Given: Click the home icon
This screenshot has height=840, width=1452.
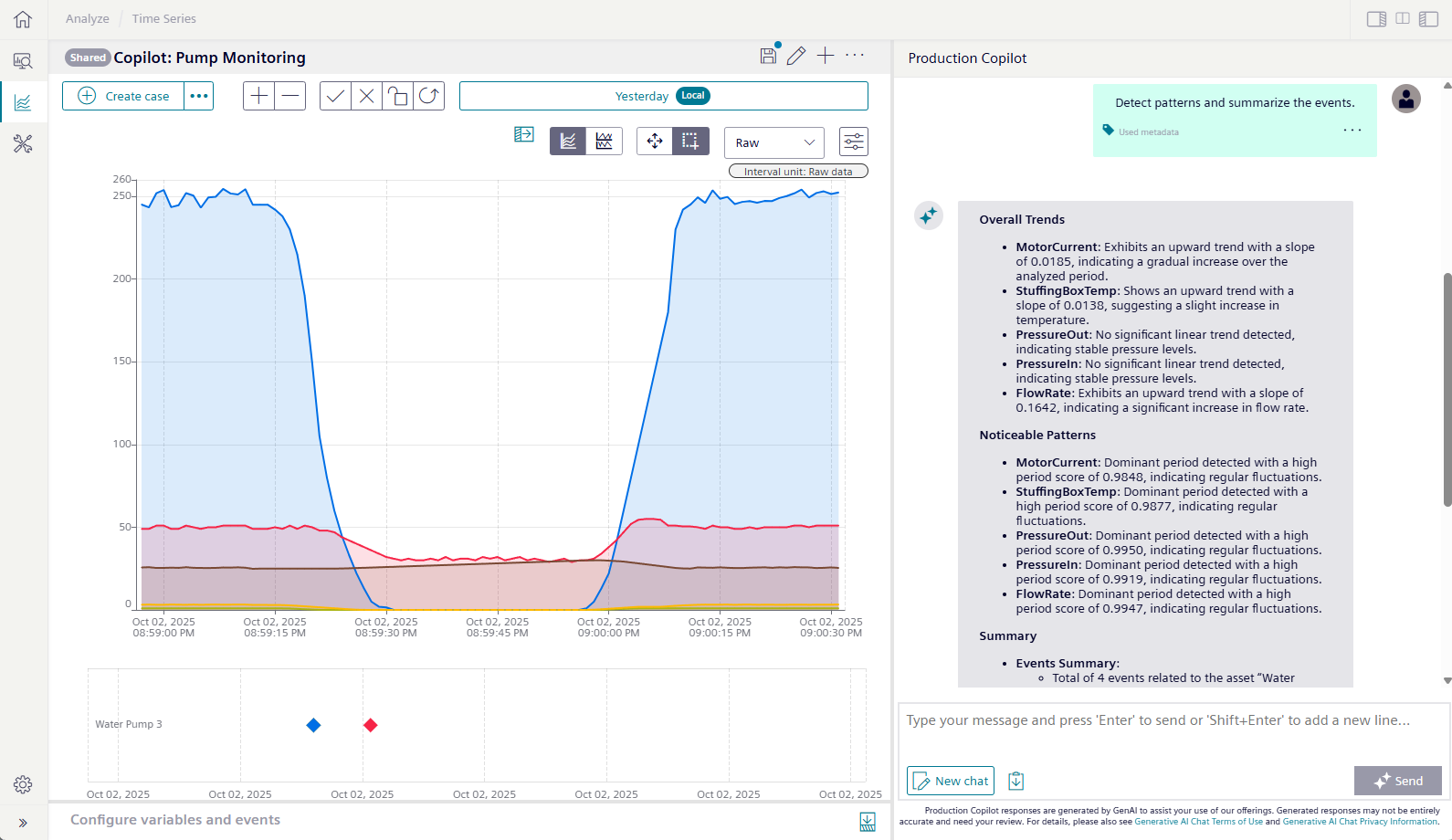Looking at the screenshot, I should coord(23,19).
